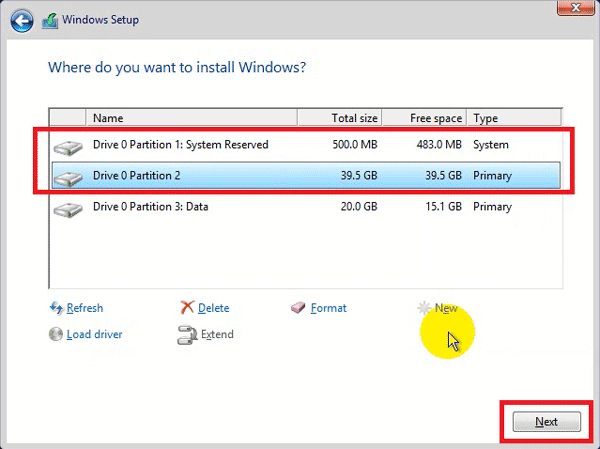Viewport: 600px width, 449px height.
Task: Click drive icon for Partition 3 Data
Action: click(68, 209)
